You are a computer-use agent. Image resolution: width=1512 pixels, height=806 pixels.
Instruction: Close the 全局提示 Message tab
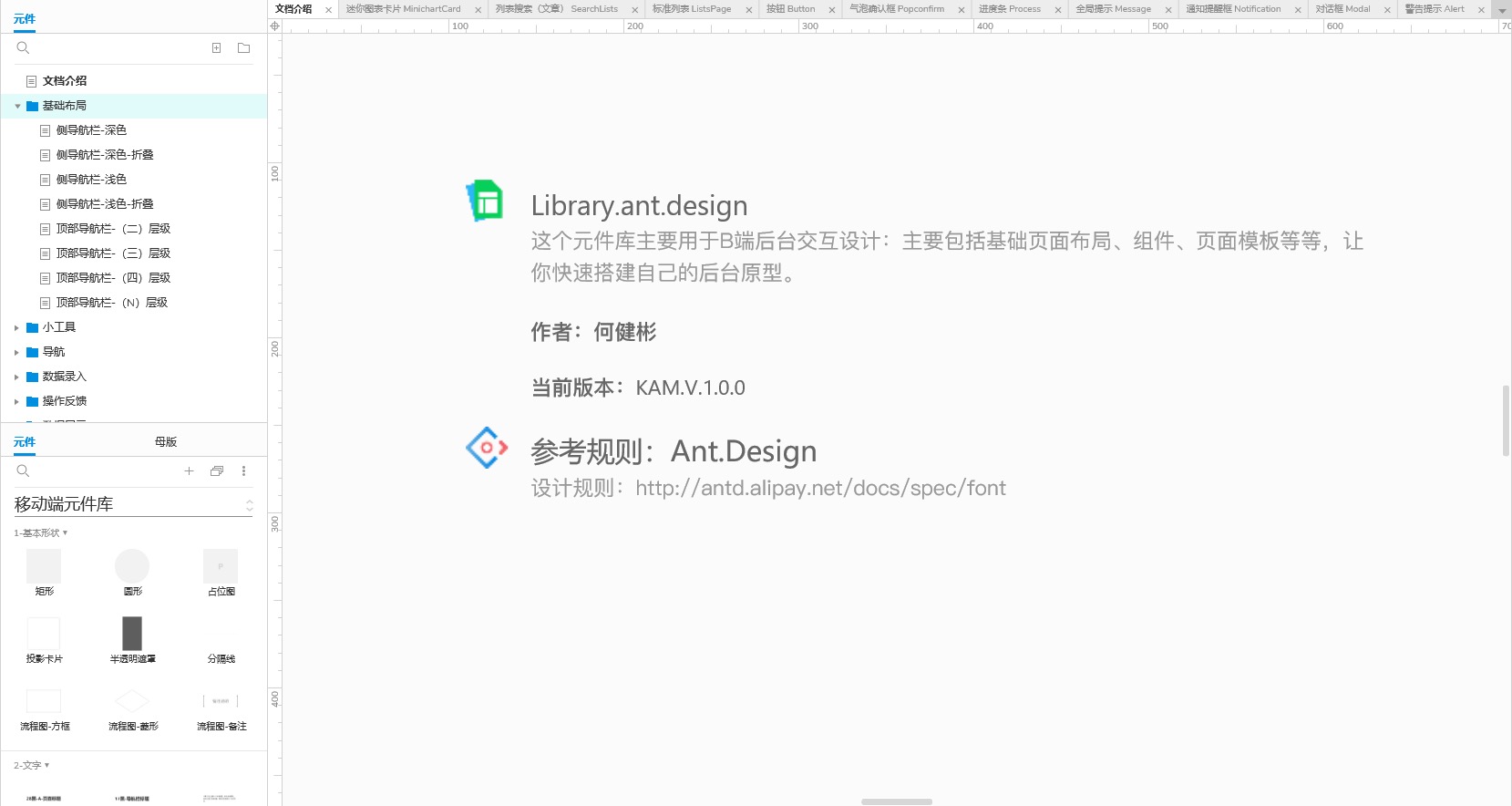(1167, 10)
